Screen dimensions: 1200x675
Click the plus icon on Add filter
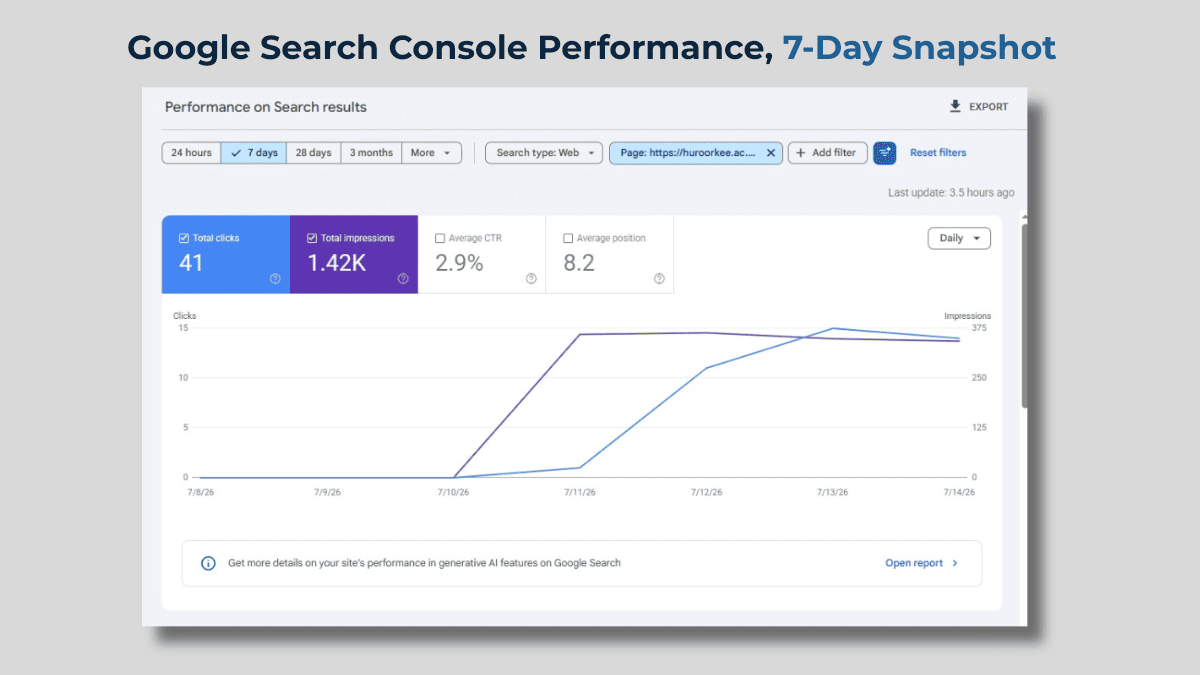coord(801,153)
